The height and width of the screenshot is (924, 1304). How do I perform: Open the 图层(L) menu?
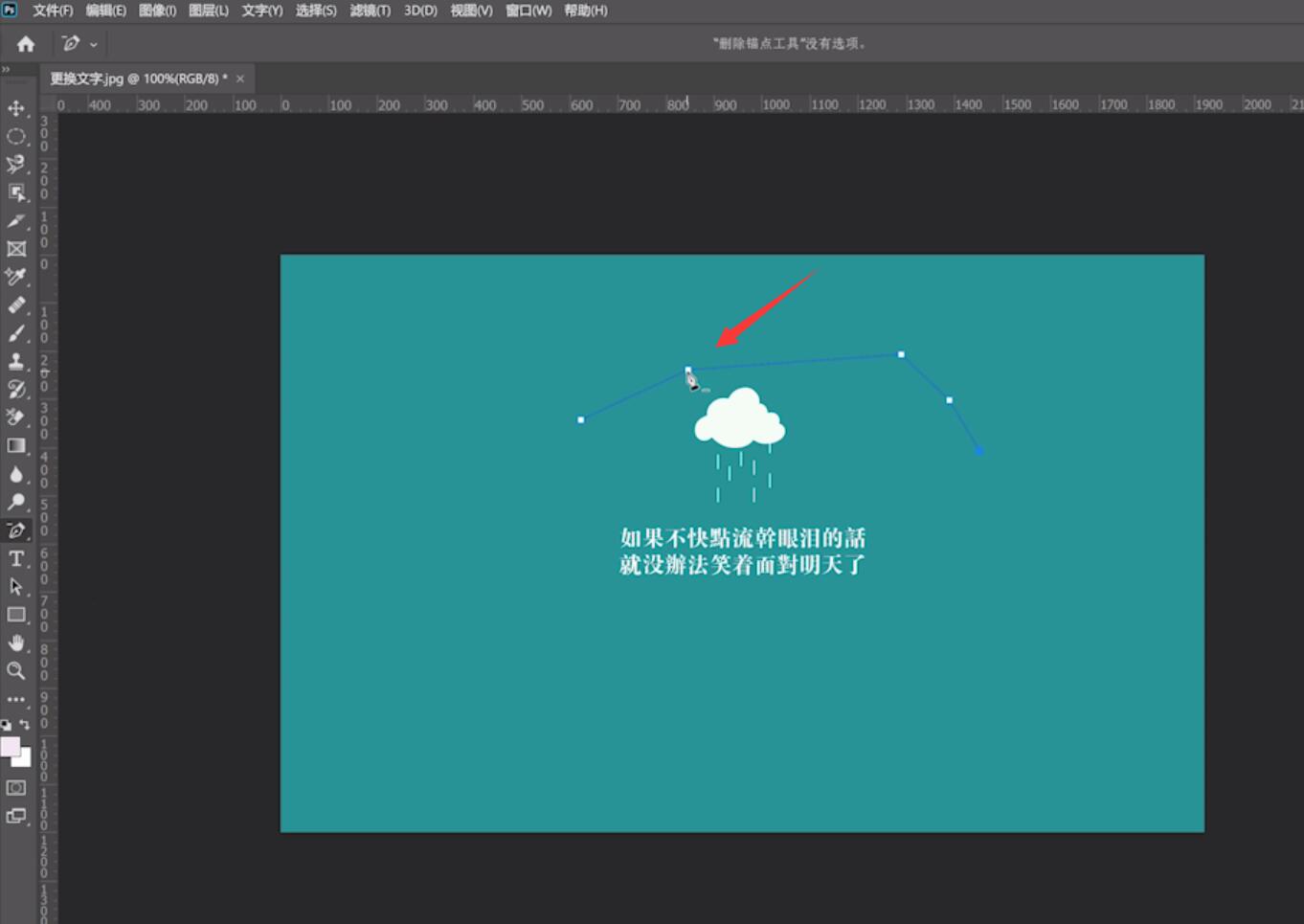209,11
